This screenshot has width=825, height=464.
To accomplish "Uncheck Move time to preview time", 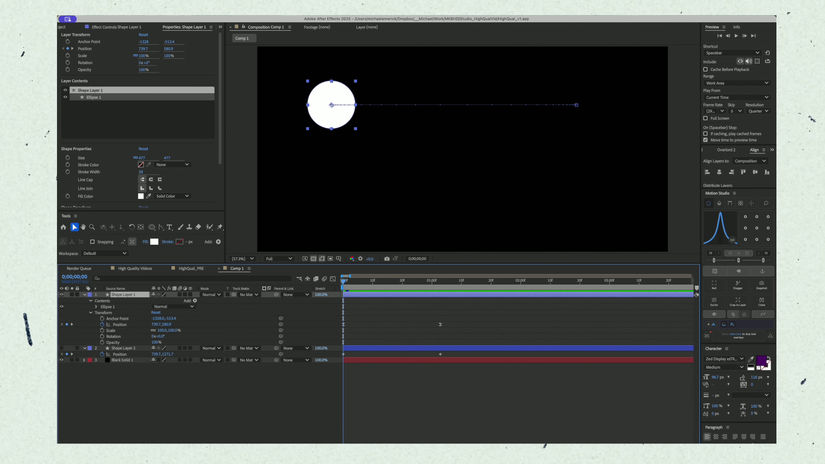I will (706, 140).
